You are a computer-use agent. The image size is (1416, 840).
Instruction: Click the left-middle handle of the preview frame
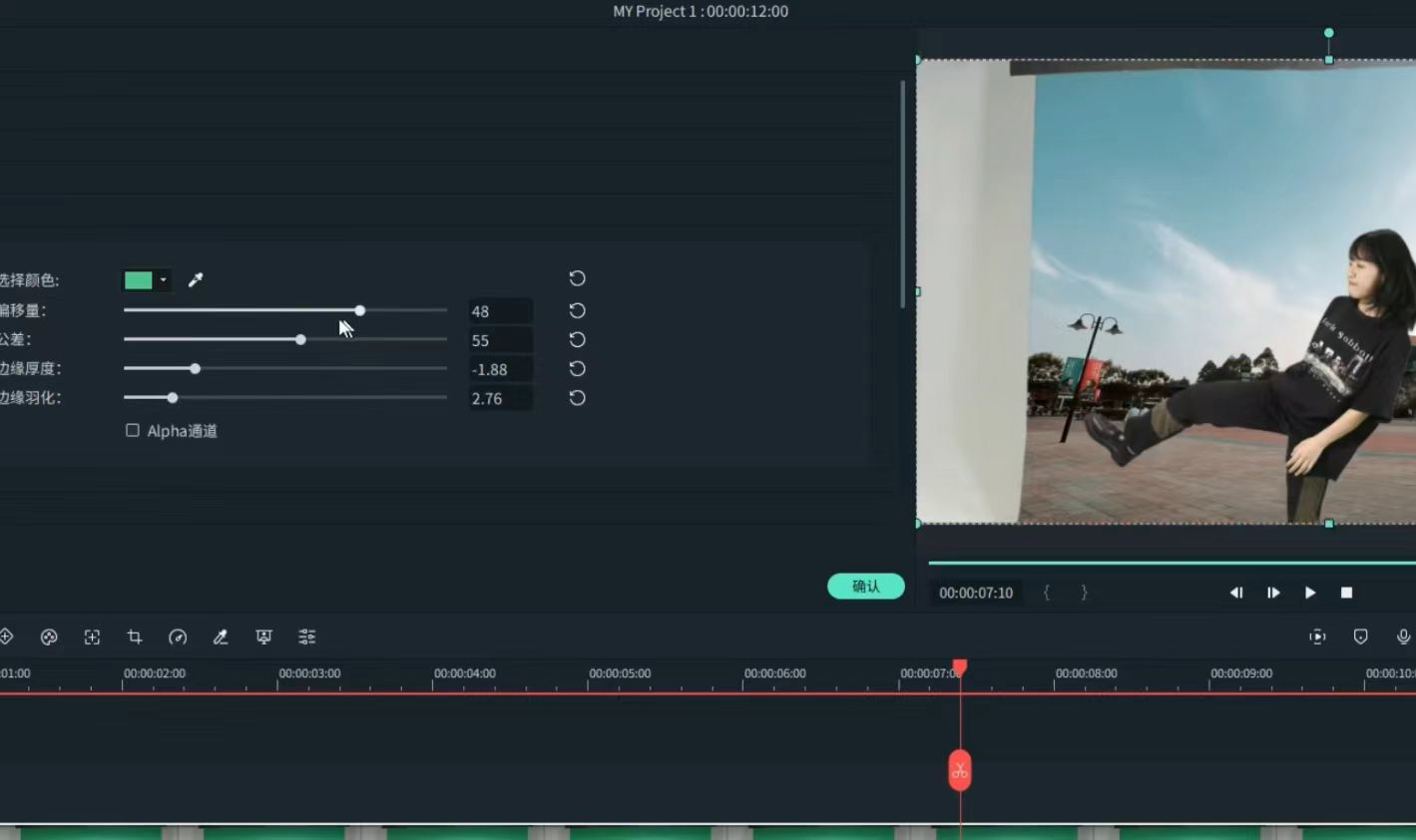918,291
